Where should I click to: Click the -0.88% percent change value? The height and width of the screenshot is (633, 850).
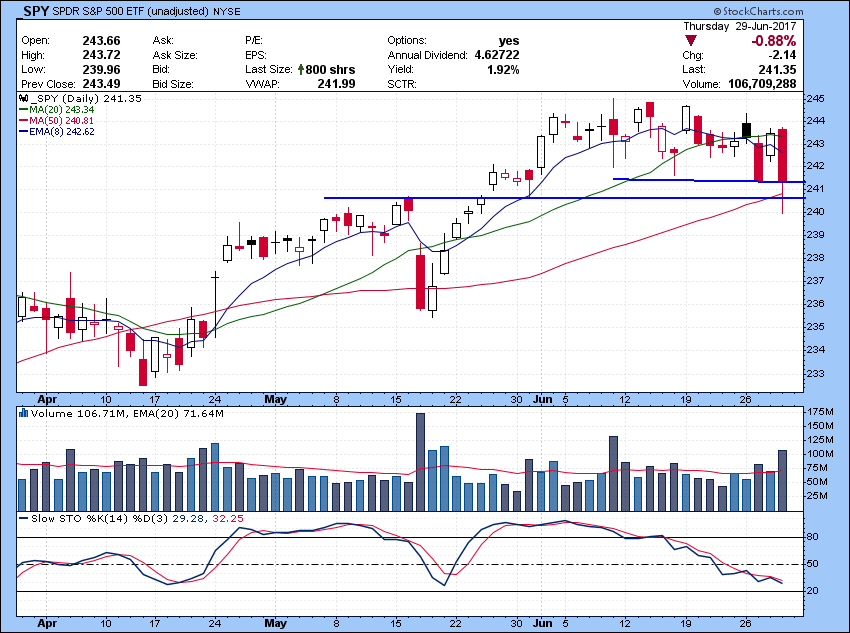click(x=774, y=41)
